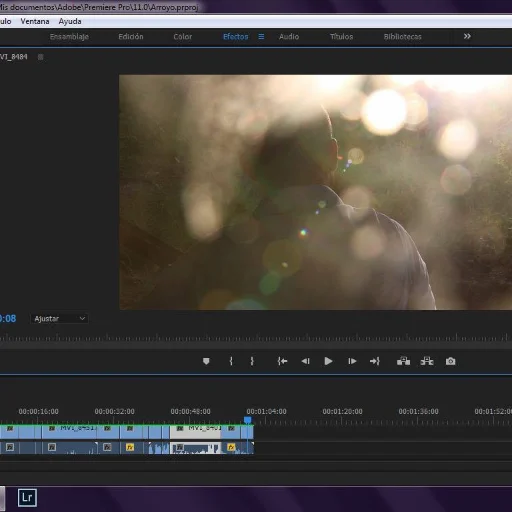Show more workspaces with double chevron
This screenshot has height=512, width=512.
pos(467,36)
